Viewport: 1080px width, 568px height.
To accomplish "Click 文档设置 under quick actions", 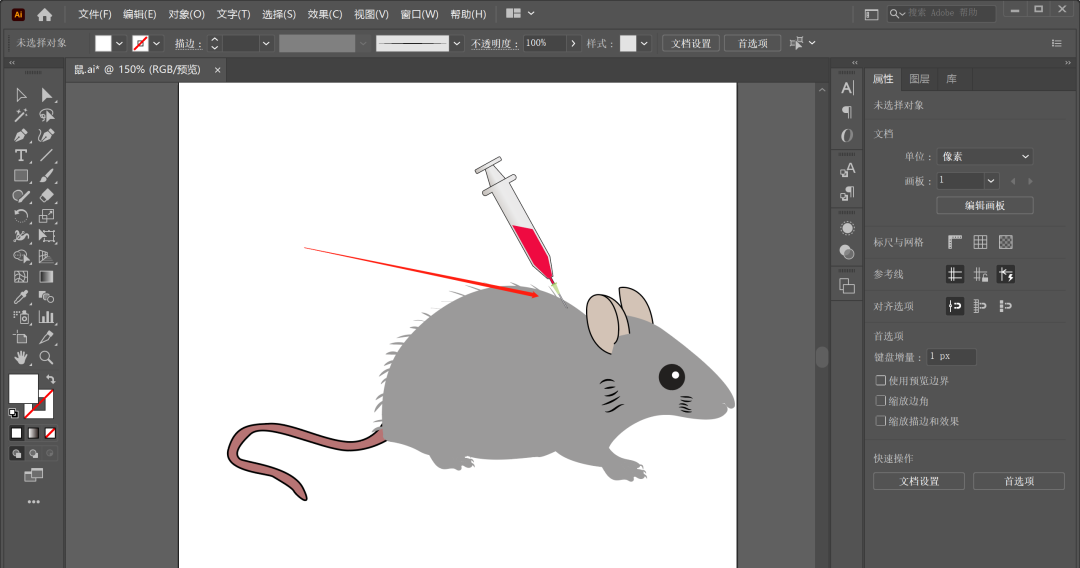I will coord(918,481).
